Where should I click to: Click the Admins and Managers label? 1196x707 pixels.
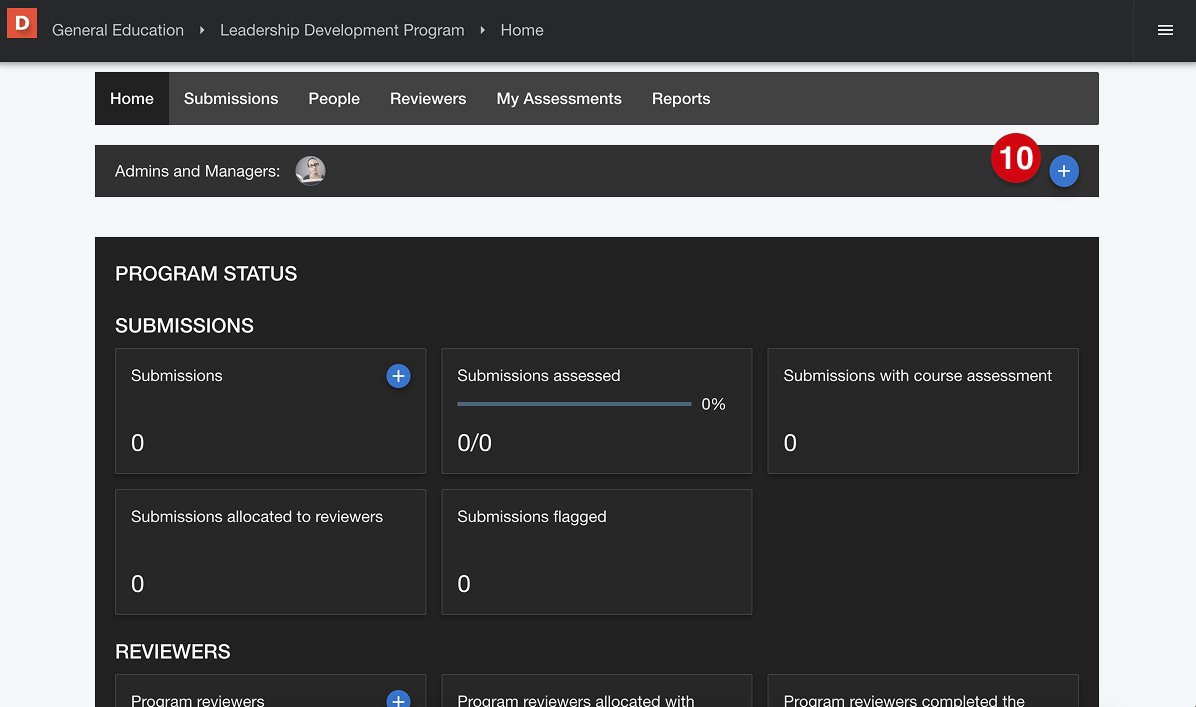pos(198,171)
